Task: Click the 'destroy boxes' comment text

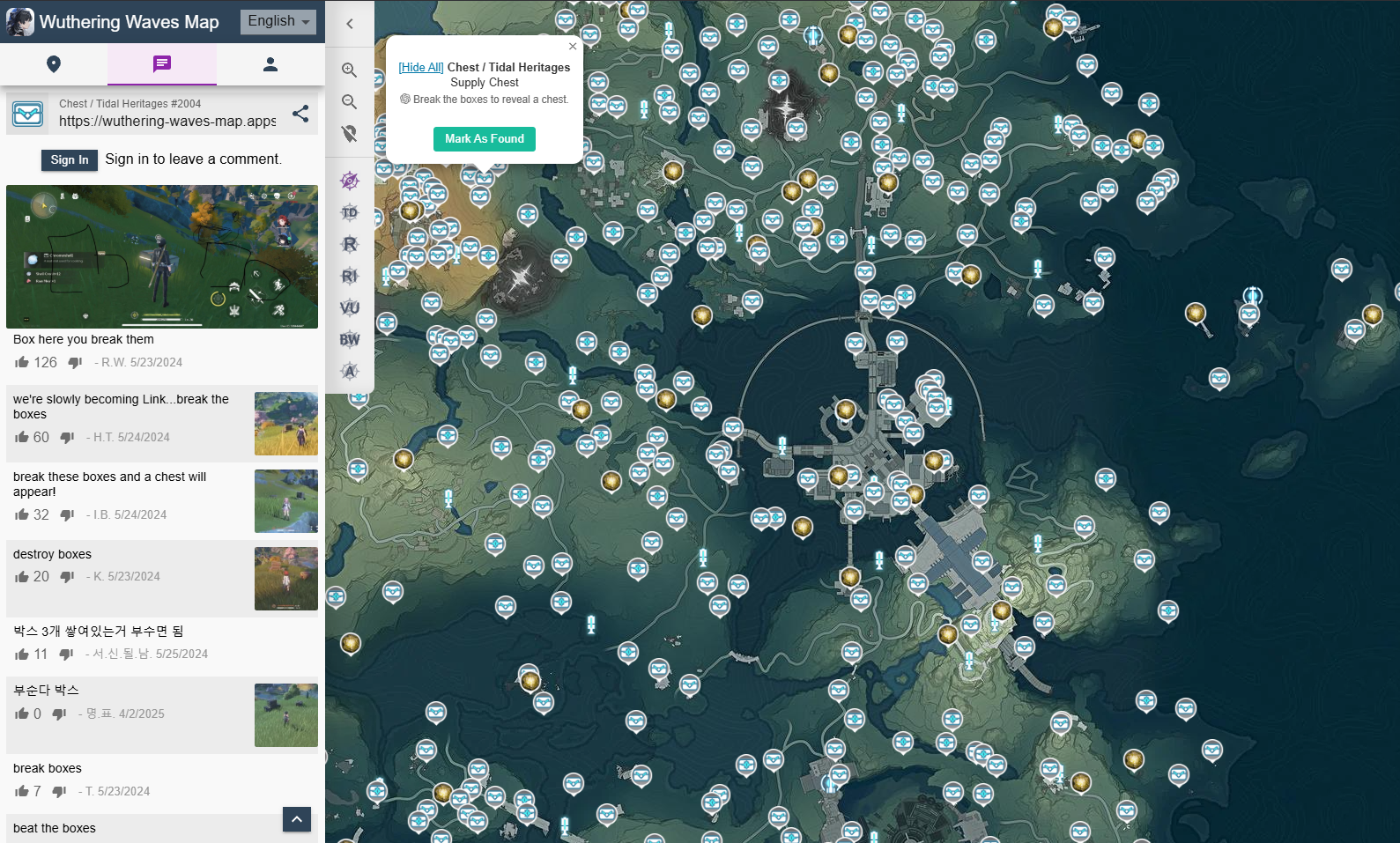Action: pyautogui.click(x=52, y=554)
